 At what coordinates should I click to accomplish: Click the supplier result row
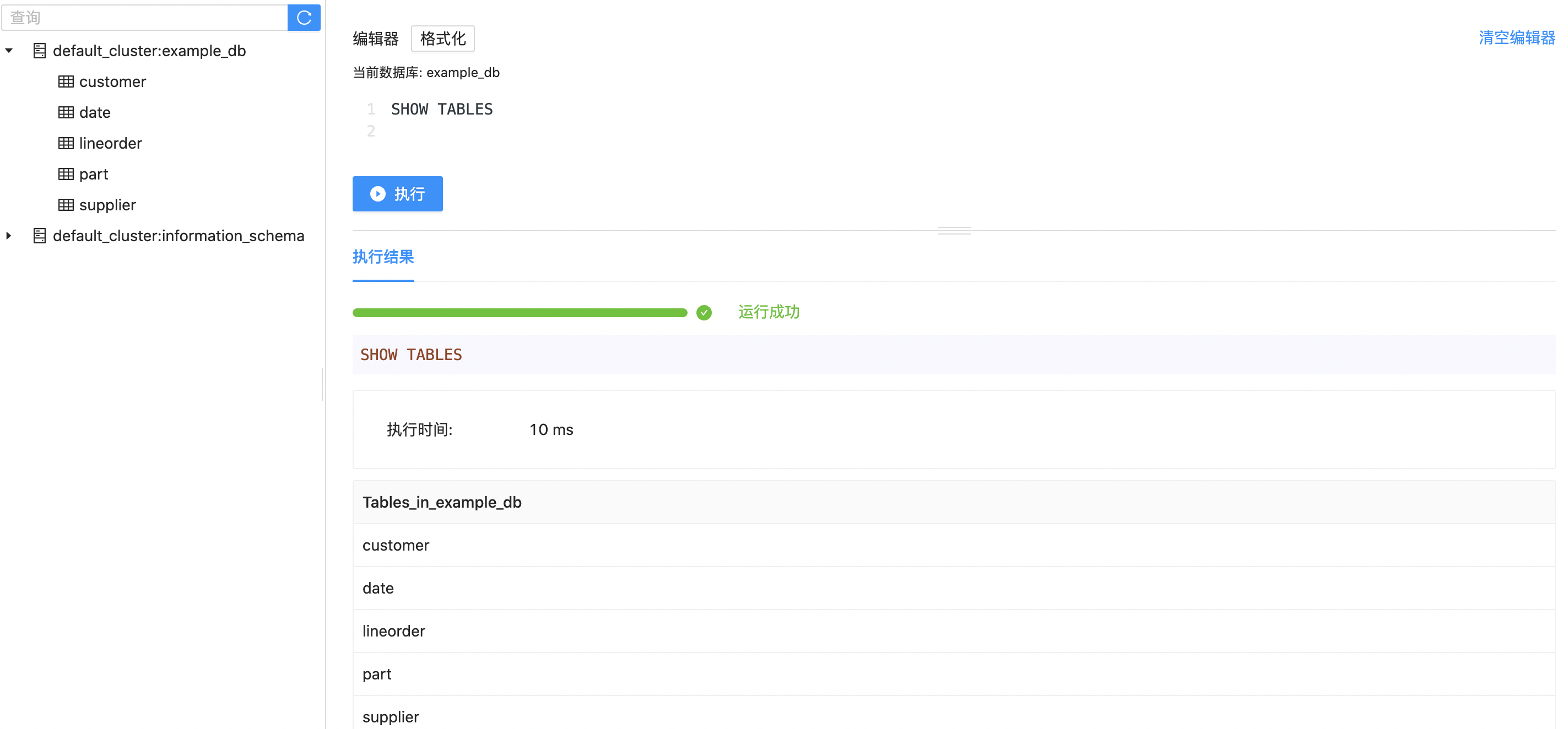[x=954, y=713]
